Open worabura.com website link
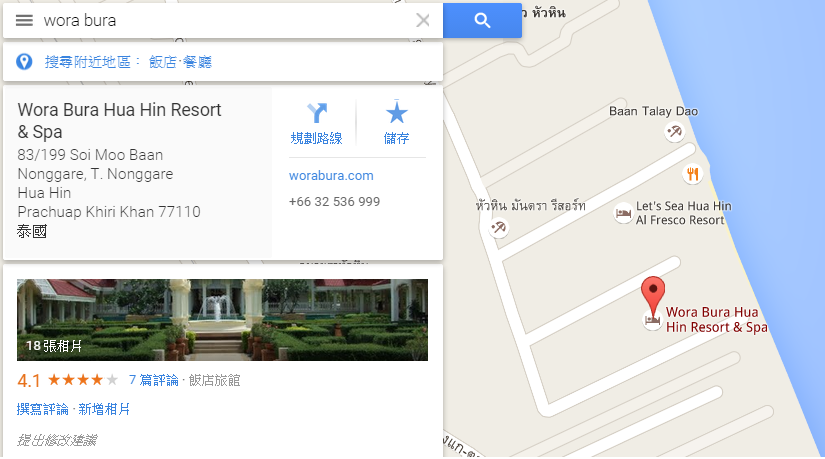Screen dimensions: 825x459 (331, 176)
